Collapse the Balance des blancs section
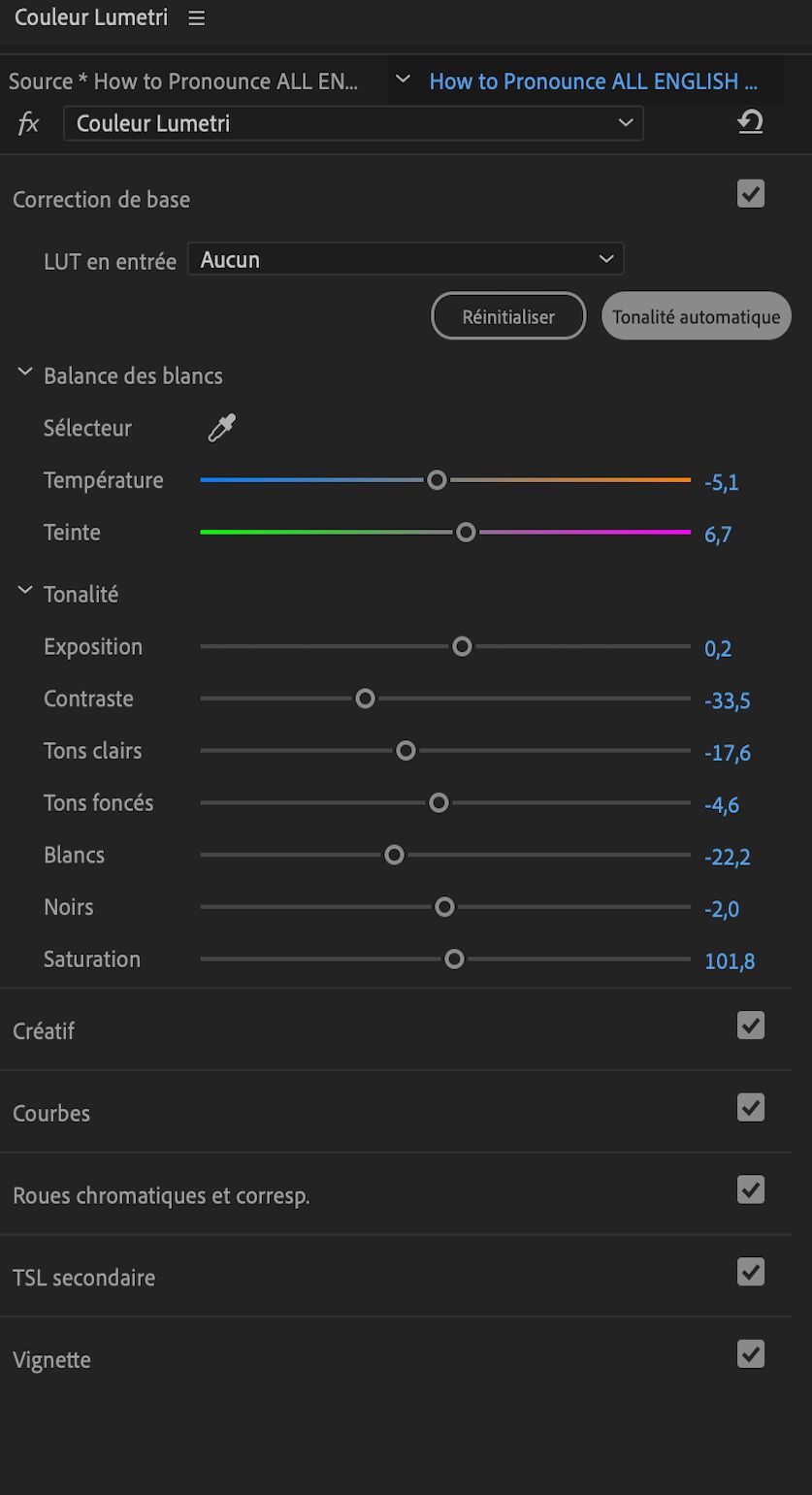Screen dimensions: 812x1495 tap(25, 374)
